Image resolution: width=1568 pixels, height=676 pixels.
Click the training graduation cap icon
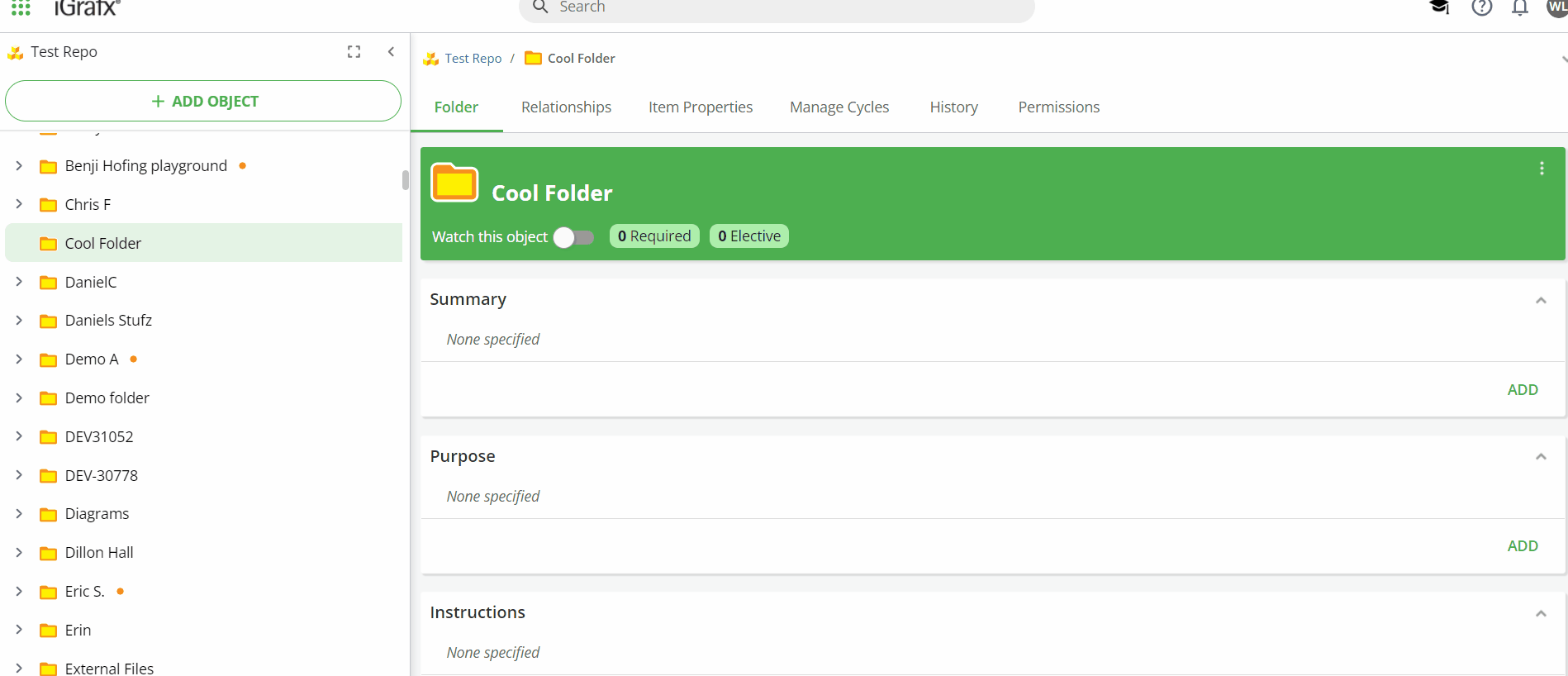point(1439,7)
